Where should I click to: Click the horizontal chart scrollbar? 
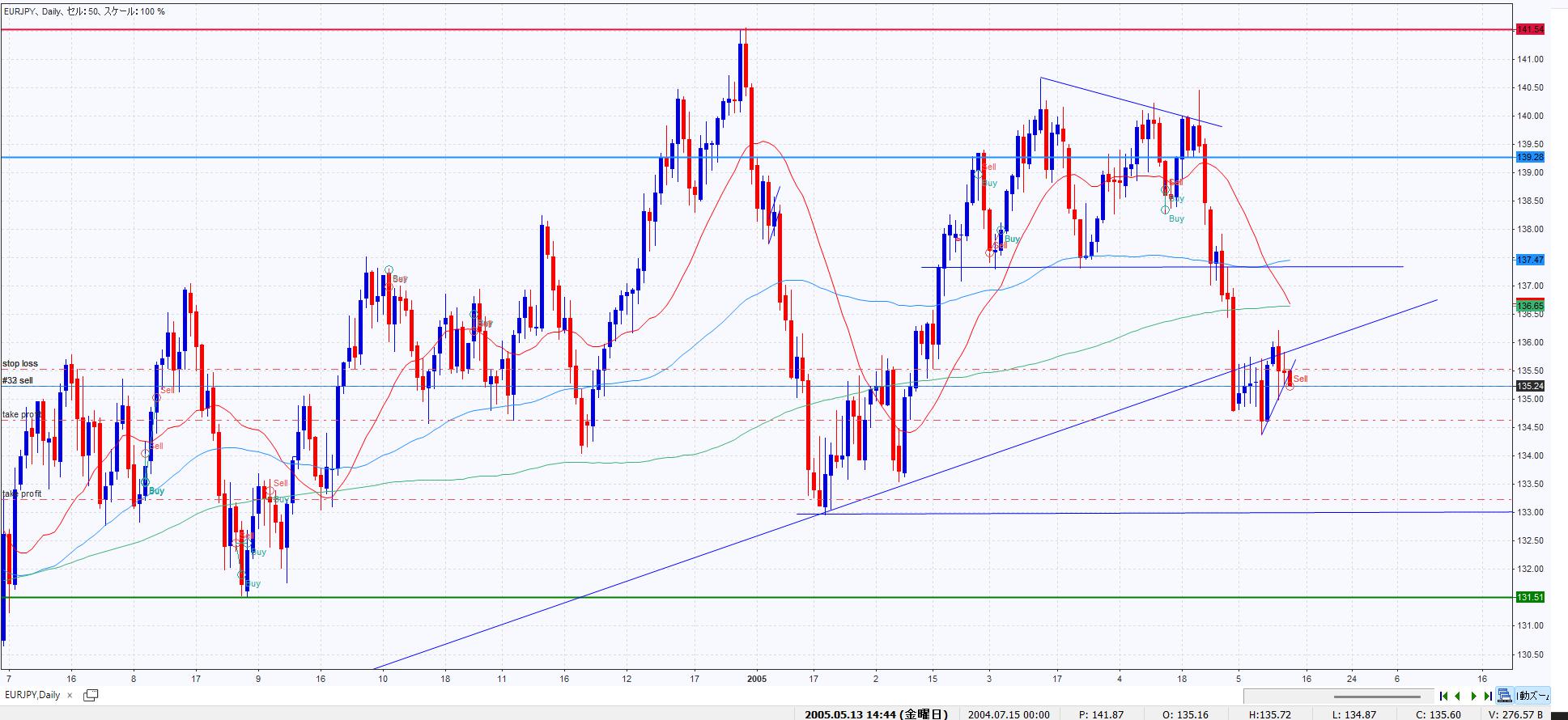click(1376, 696)
